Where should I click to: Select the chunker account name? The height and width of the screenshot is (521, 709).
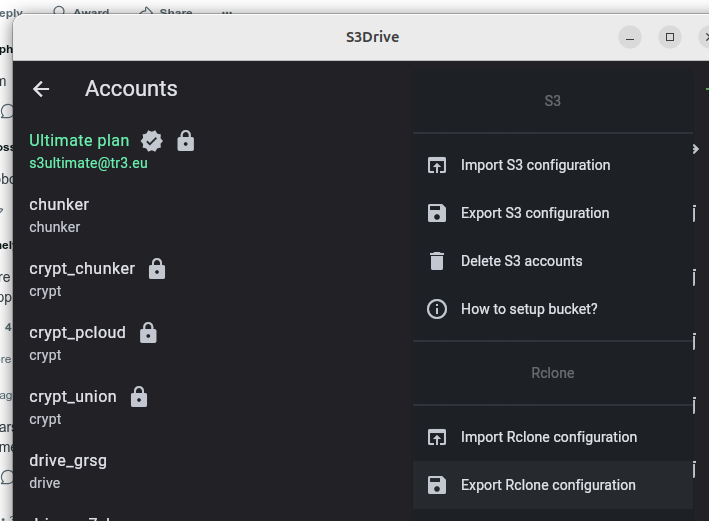59,204
